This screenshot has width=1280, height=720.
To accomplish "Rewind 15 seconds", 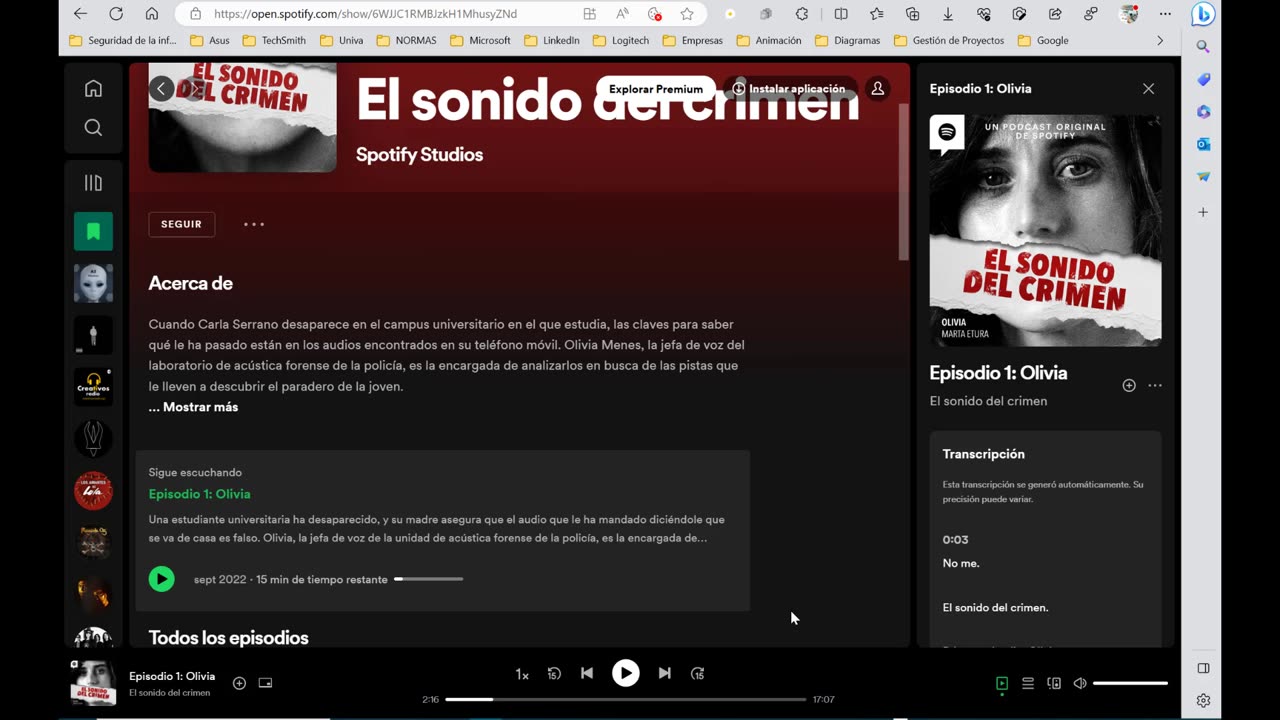I will (x=554, y=674).
